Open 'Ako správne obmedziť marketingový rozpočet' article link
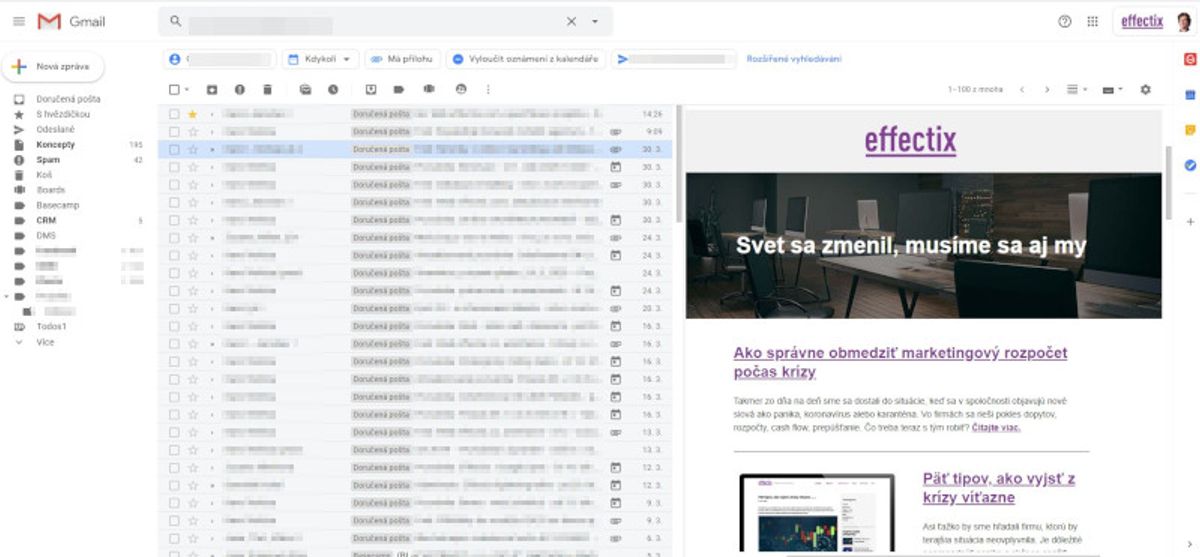The height and width of the screenshot is (557, 1200). 900,362
